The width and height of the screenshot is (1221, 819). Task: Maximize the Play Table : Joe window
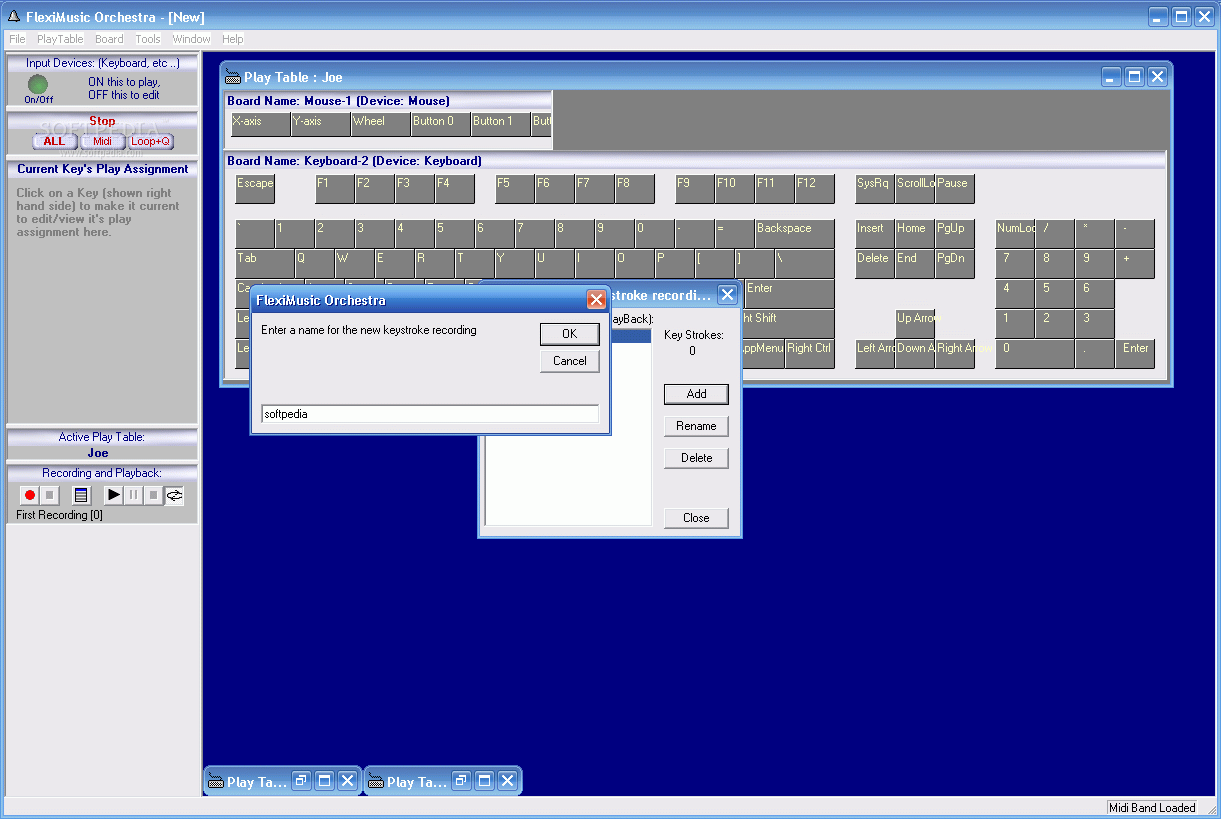click(1134, 77)
